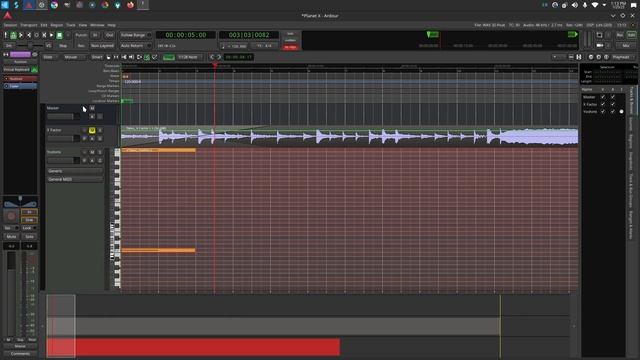
Task: Arm the global record button in transport bar
Action: [x=68, y=35]
